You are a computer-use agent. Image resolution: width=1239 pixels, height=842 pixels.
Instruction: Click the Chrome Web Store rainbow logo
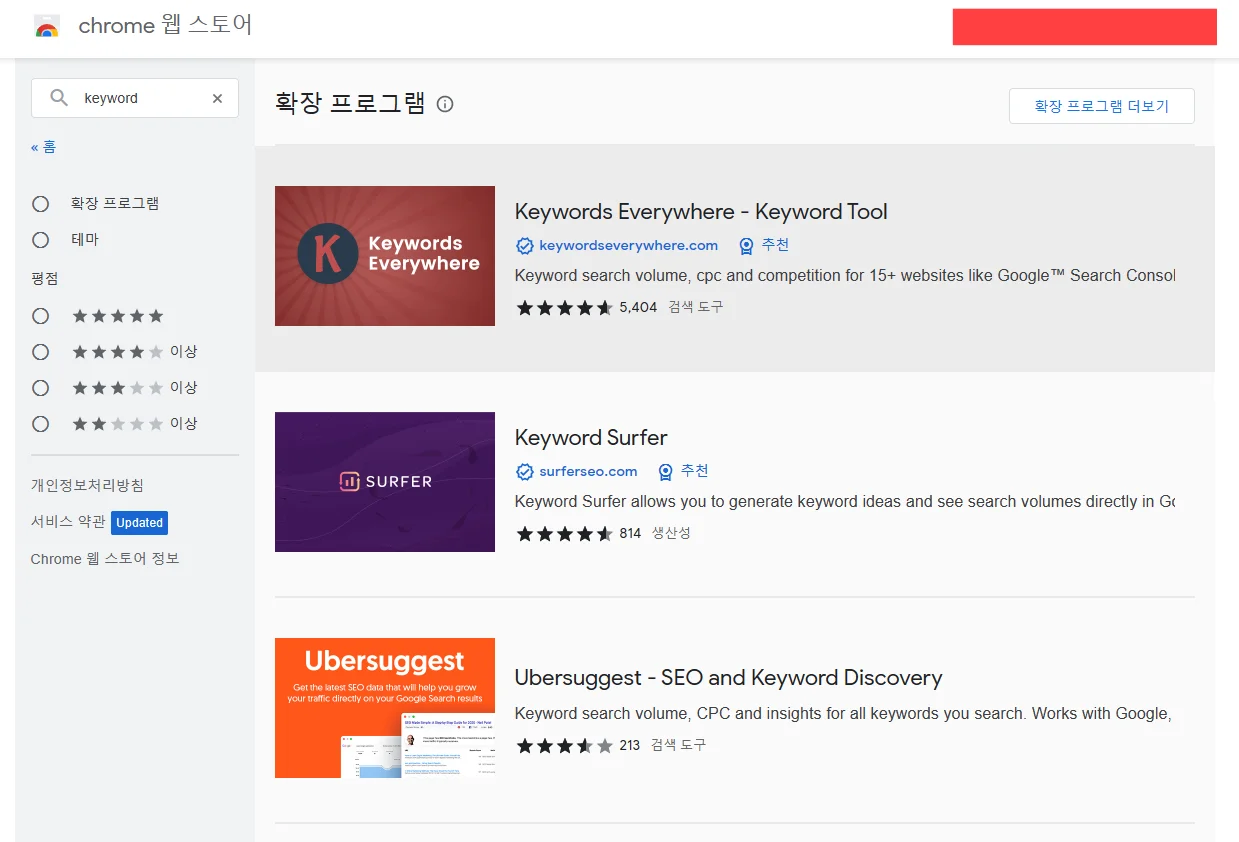[x=47, y=27]
